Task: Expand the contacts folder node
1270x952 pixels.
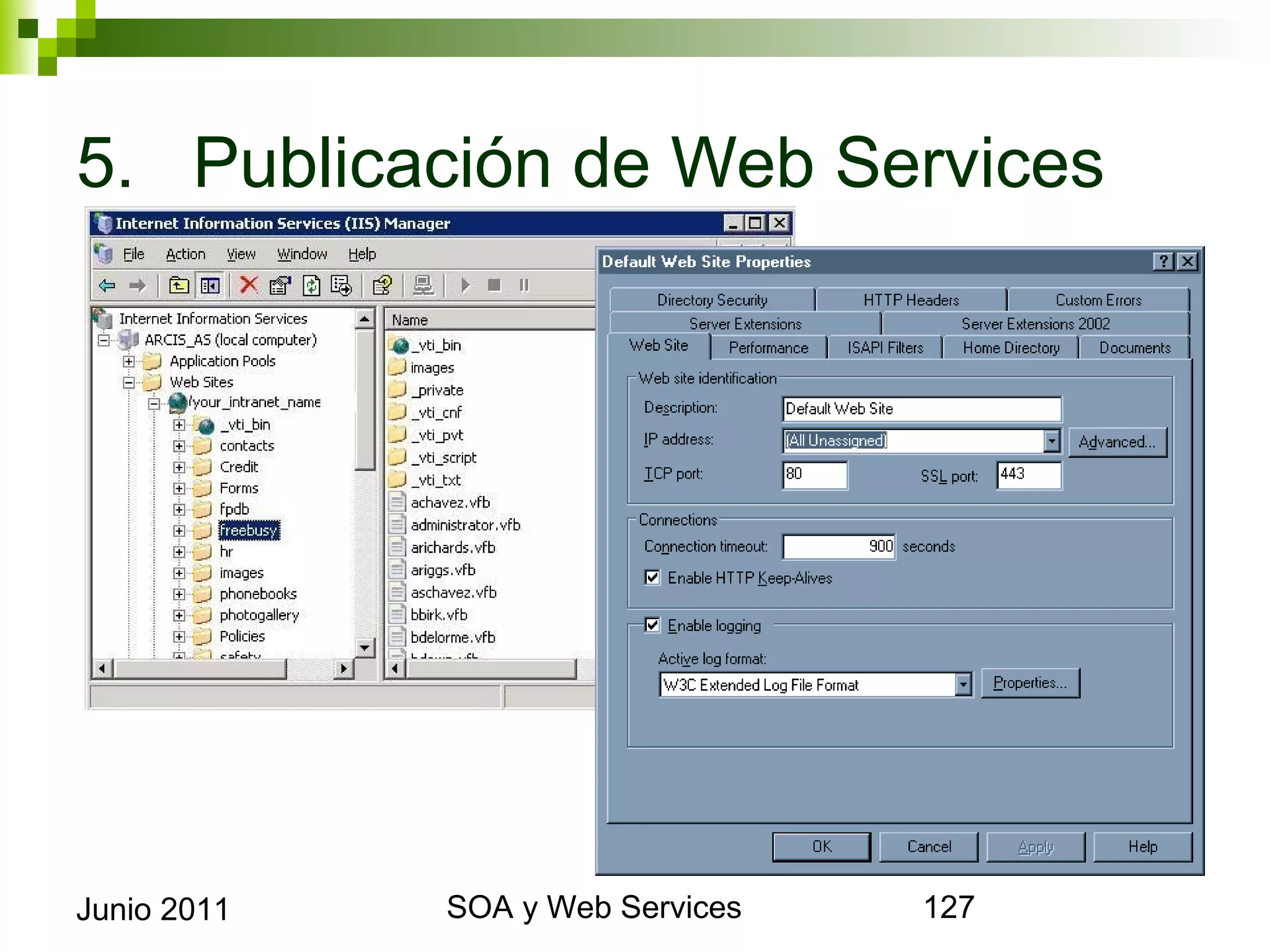Action: click(x=179, y=446)
